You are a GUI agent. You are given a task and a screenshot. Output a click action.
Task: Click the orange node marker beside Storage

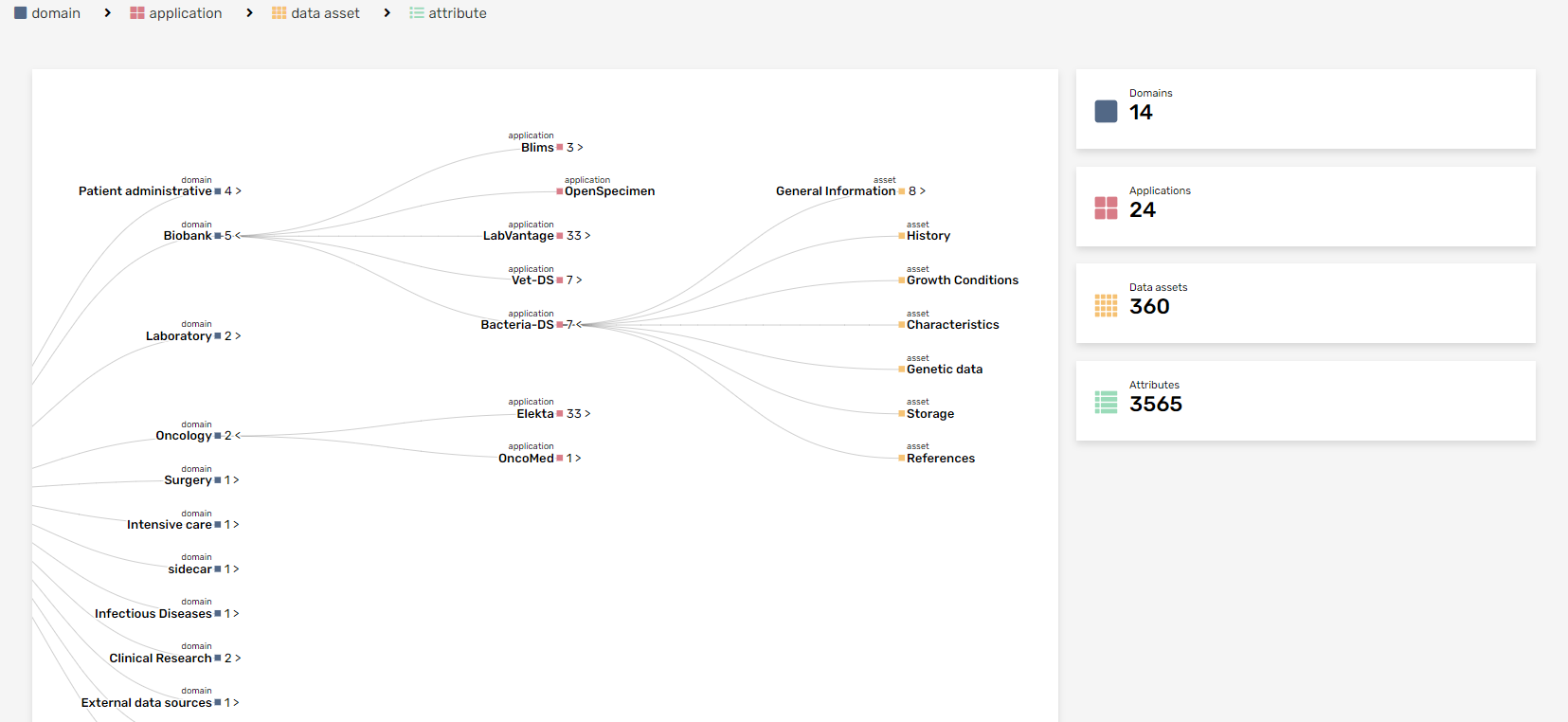click(x=902, y=414)
